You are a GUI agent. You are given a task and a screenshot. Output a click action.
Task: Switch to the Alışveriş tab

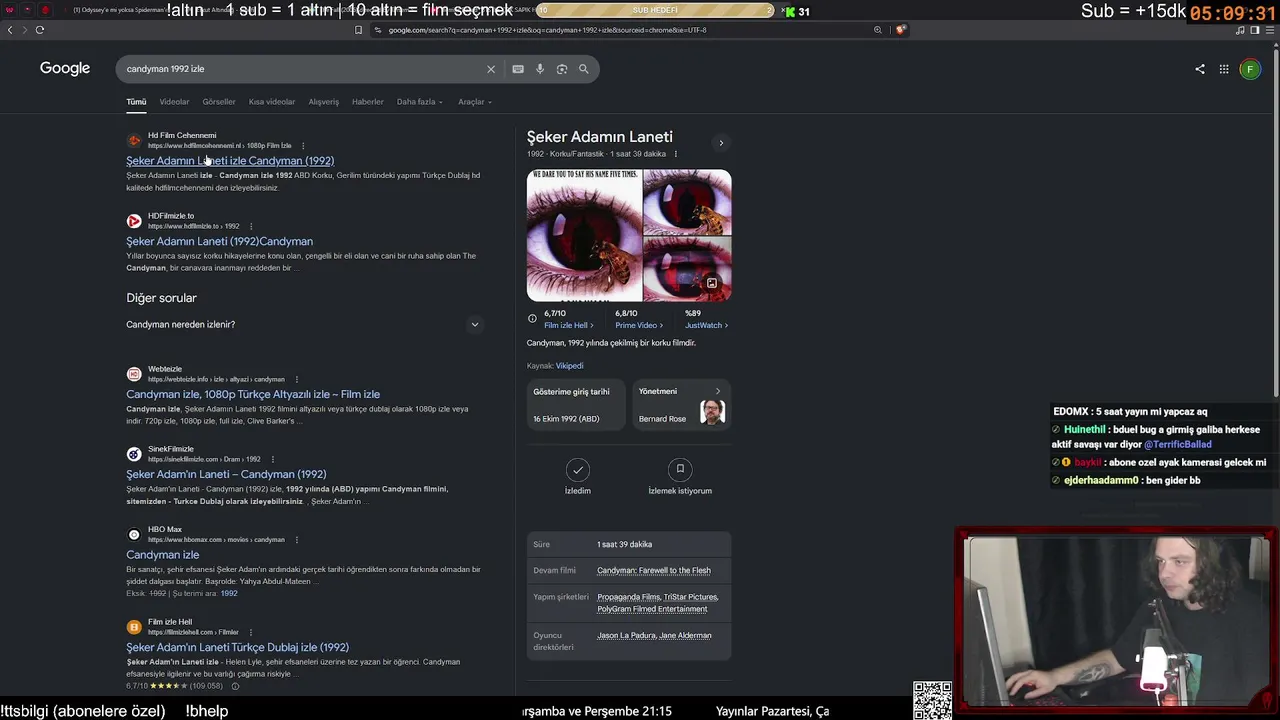coord(324,102)
